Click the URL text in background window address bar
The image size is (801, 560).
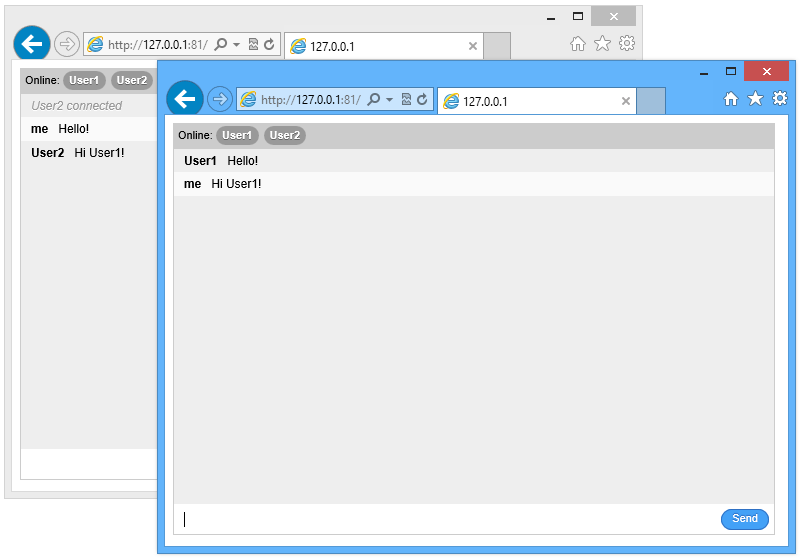tap(158, 45)
